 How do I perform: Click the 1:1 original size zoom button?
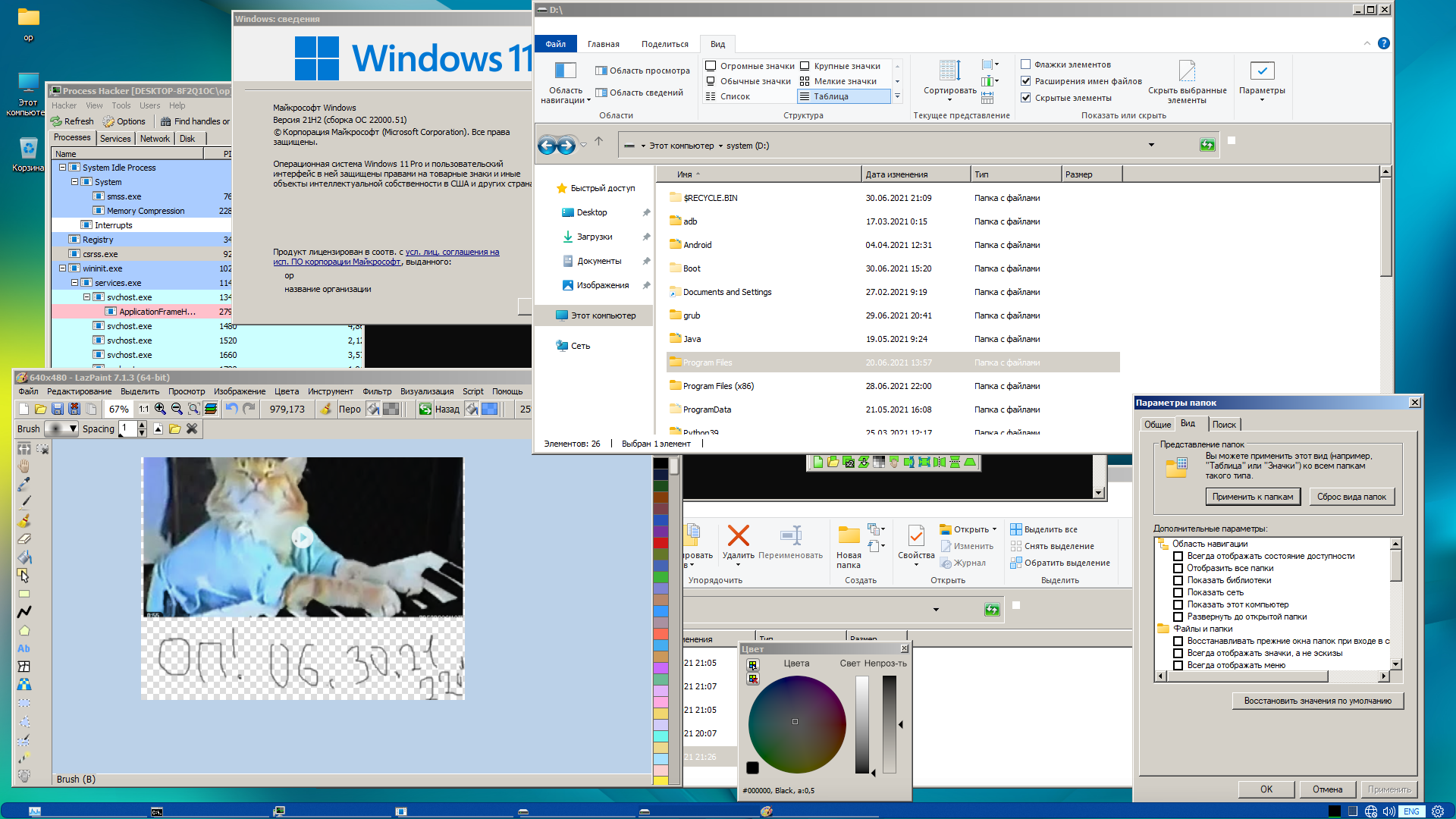(144, 409)
